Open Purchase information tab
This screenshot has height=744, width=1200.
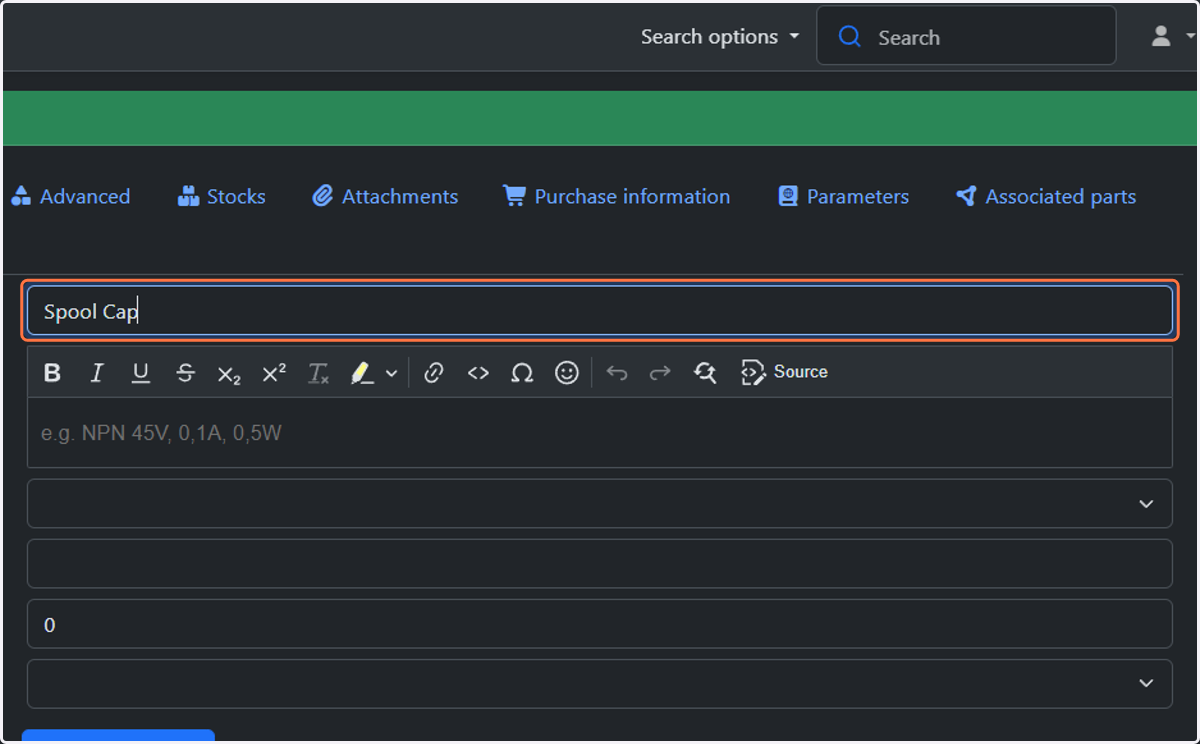(x=616, y=196)
